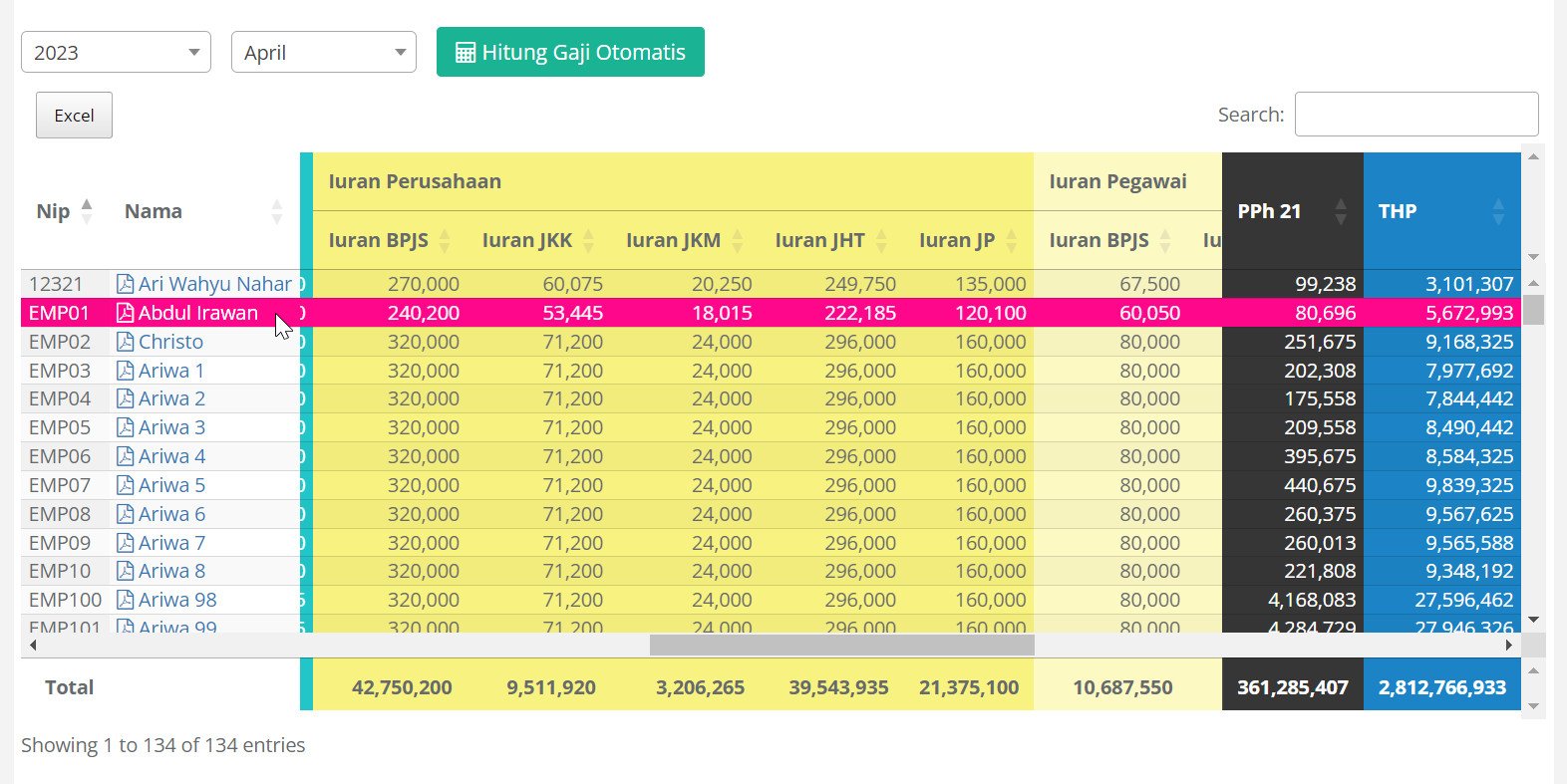The height and width of the screenshot is (784, 1567).
Task: Click PDF icon beside Ari Wahyu Nahar
Action: point(125,284)
